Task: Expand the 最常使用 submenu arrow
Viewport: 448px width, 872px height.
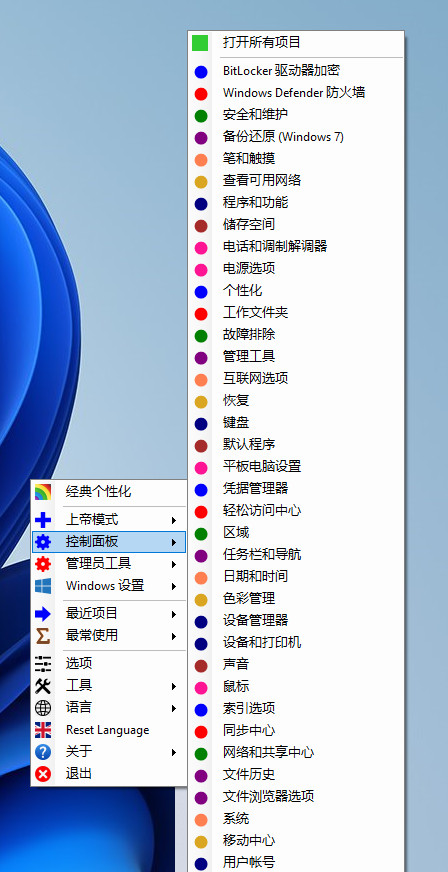Action: 174,636
